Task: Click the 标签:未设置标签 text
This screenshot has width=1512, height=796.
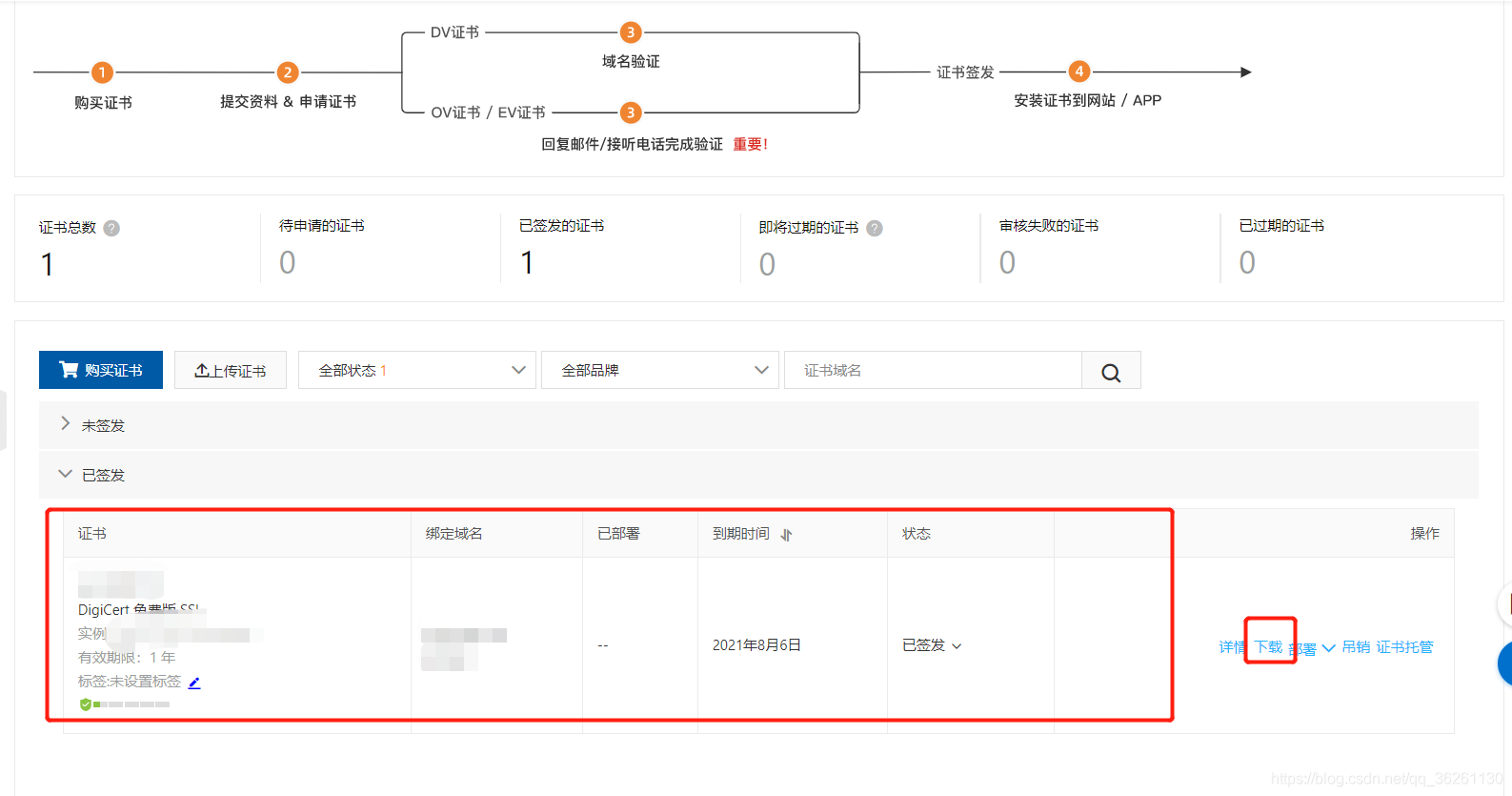Action: [x=130, y=682]
